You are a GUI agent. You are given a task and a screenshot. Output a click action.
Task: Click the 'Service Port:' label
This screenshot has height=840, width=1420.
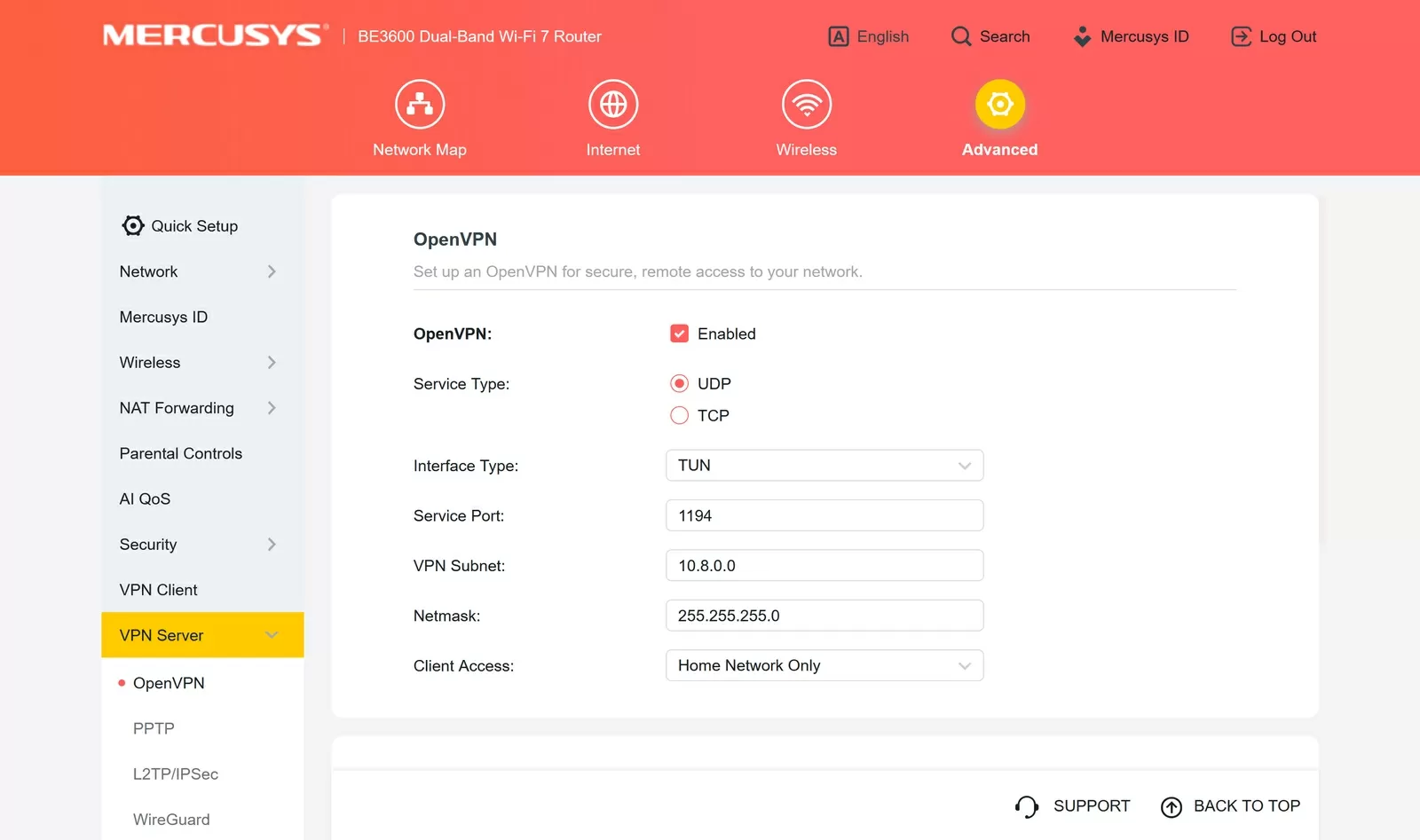coord(459,516)
